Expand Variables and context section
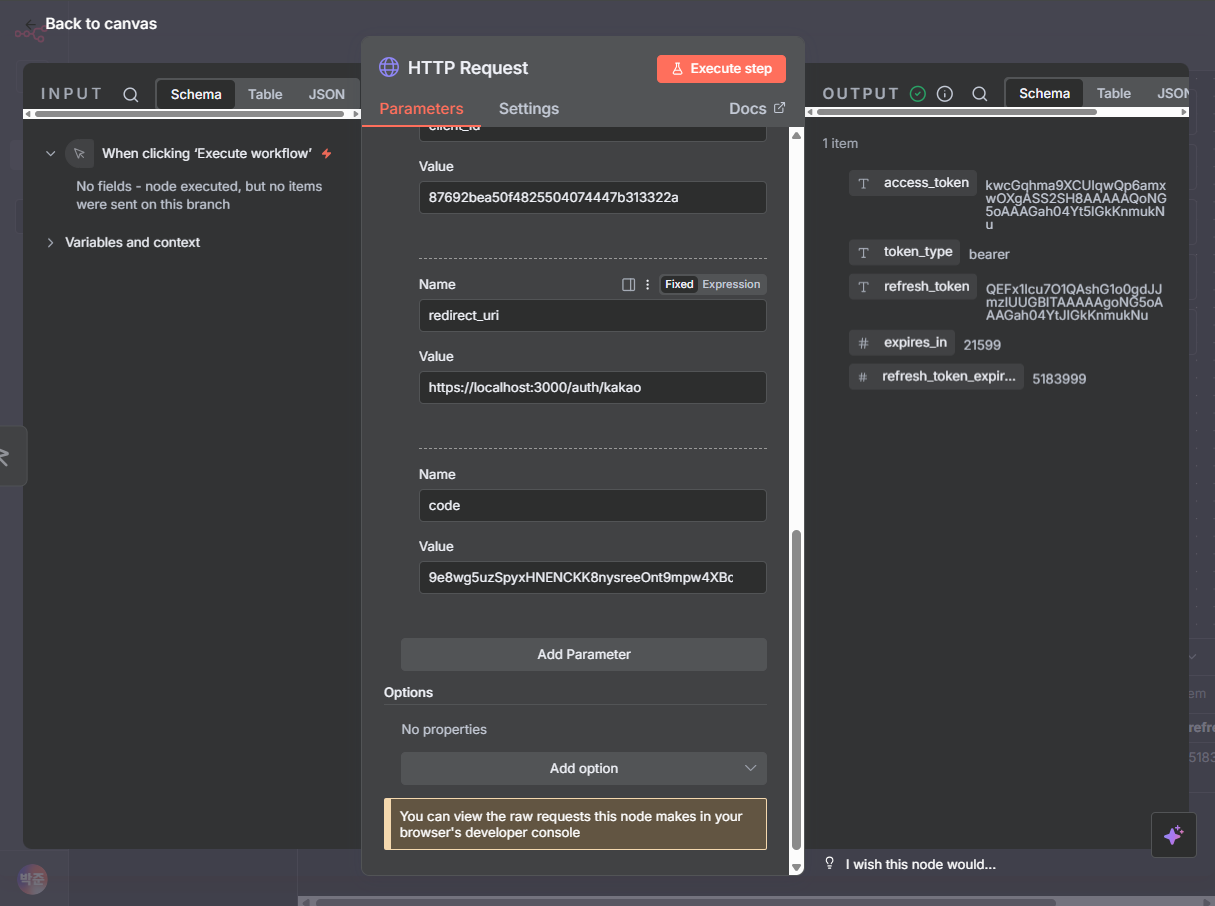The height and width of the screenshot is (906, 1215). click(x=50, y=243)
